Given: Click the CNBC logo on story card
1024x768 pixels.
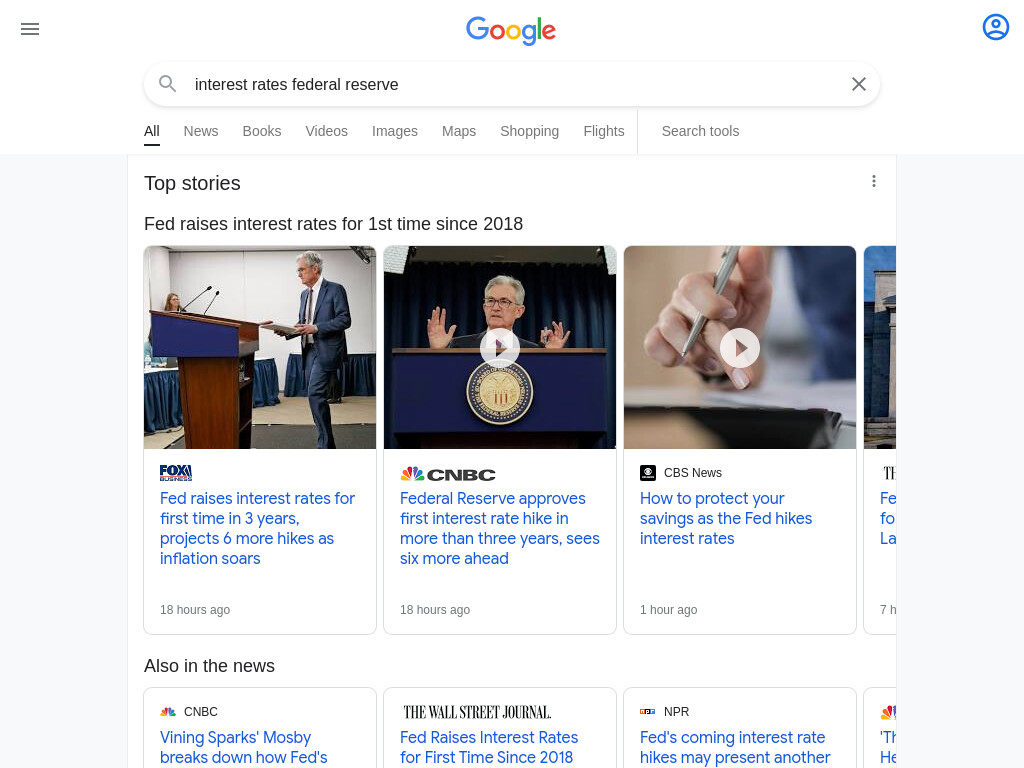Looking at the screenshot, I should click(448, 474).
